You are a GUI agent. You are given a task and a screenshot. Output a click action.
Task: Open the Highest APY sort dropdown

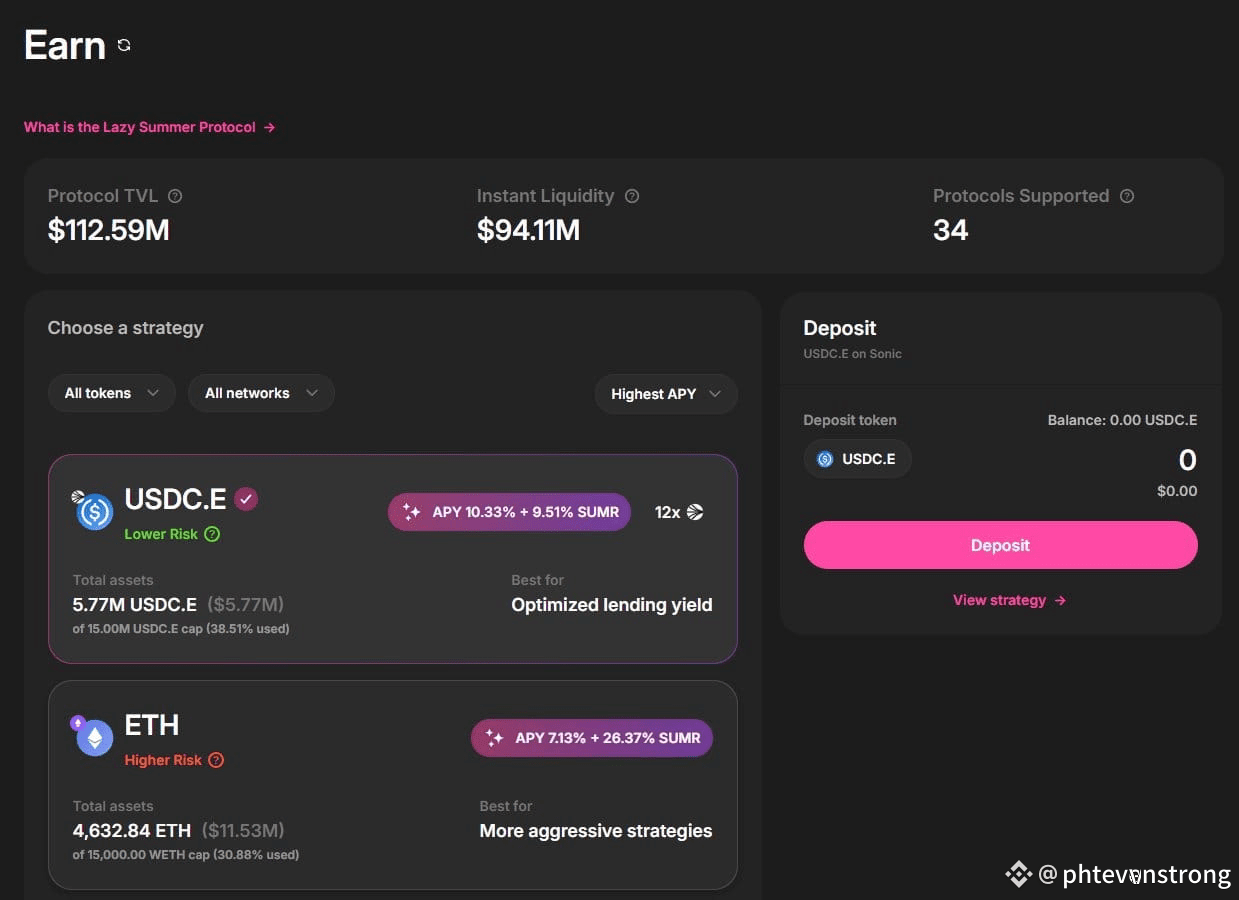[x=666, y=394]
